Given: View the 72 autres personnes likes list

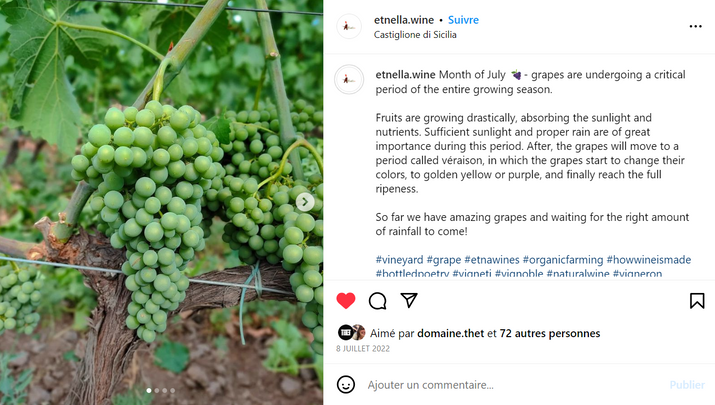Looking at the screenshot, I should tap(550, 333).
